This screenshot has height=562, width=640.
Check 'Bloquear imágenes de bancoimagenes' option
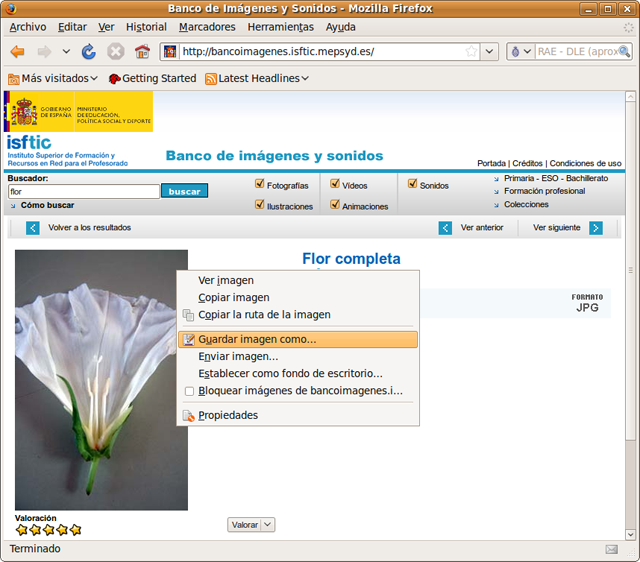189,391
